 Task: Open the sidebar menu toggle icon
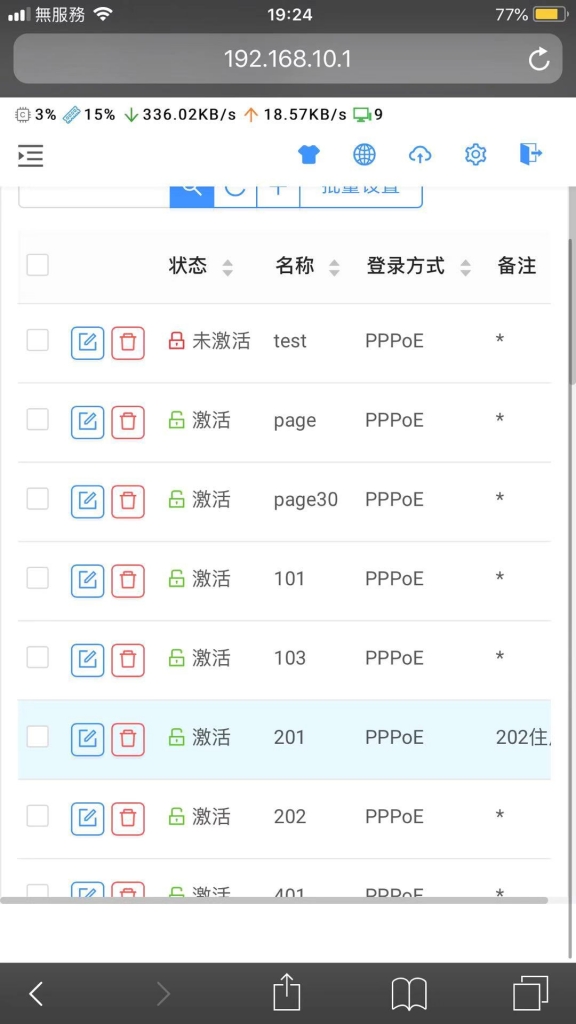pyautogui.click(x=30, y=155)
